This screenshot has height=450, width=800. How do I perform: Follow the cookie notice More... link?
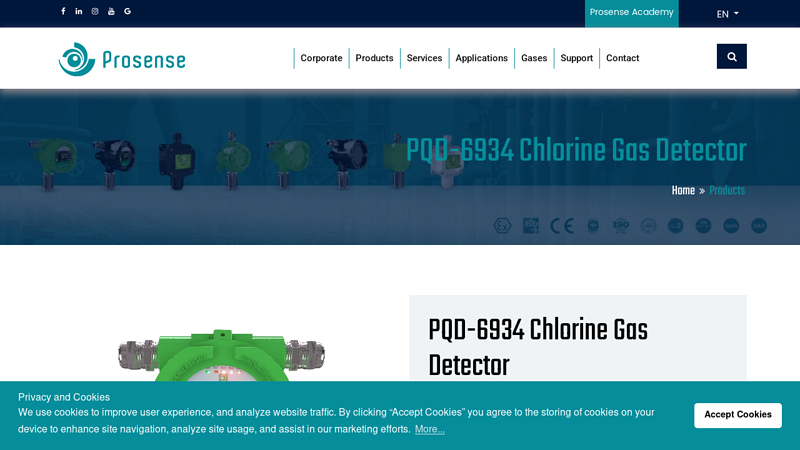(x=430, y=429)
